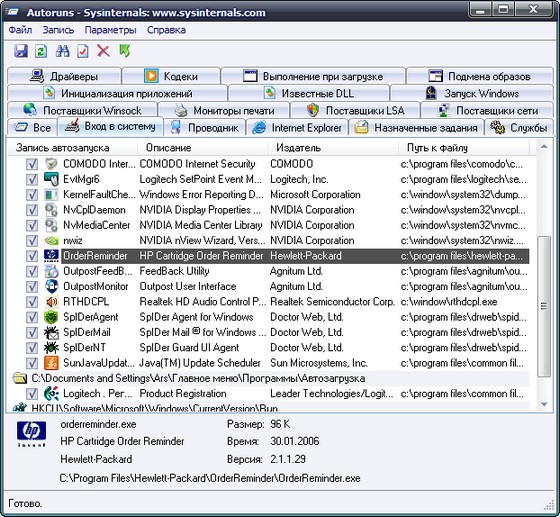The height and width of the screenshot is (517, 560).
Task: Click the Java(TM) Update Scheduler description
Action: (x=200, y=363)
